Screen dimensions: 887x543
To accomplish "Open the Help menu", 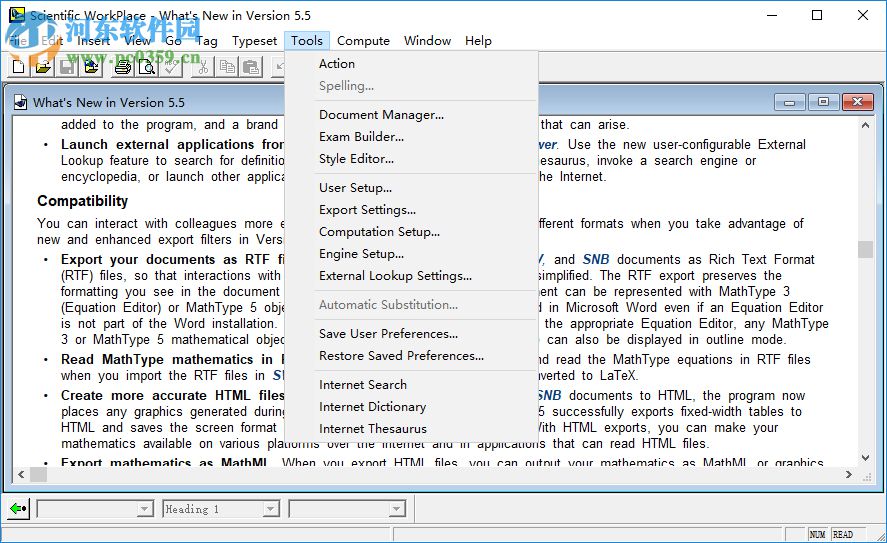I will (x=478, y=41).
